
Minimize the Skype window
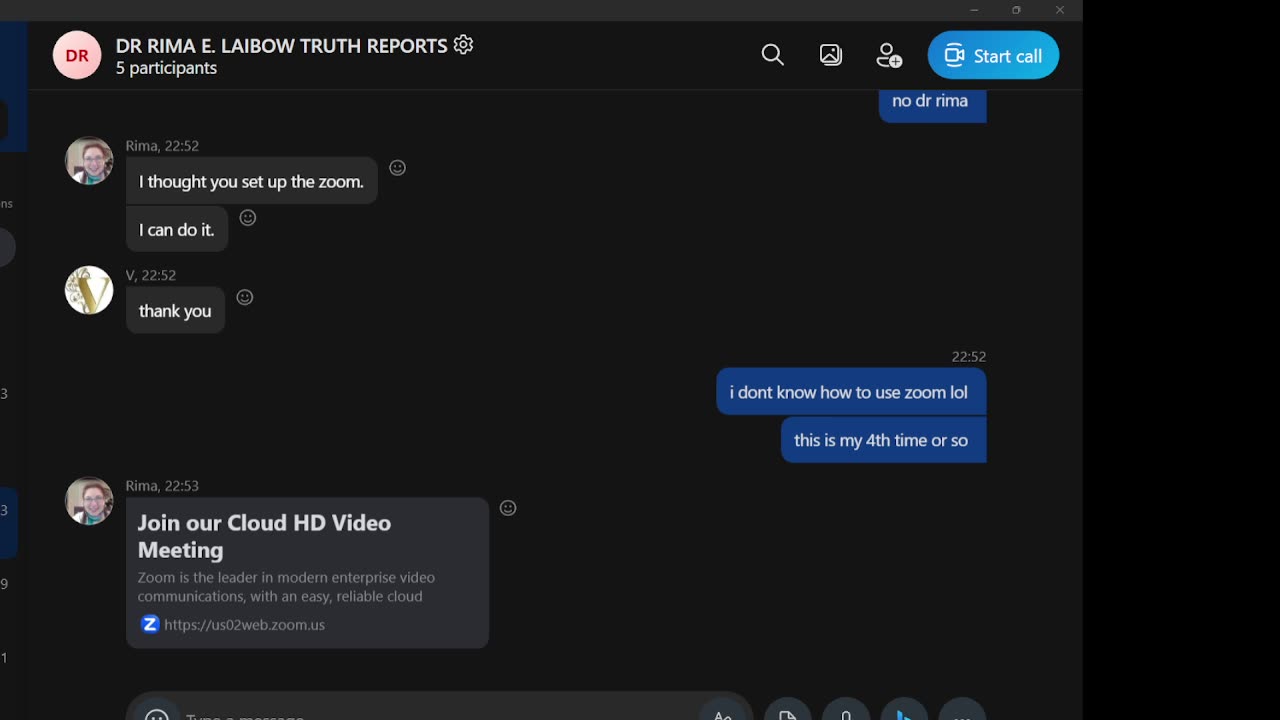click(x=974, y=10)
